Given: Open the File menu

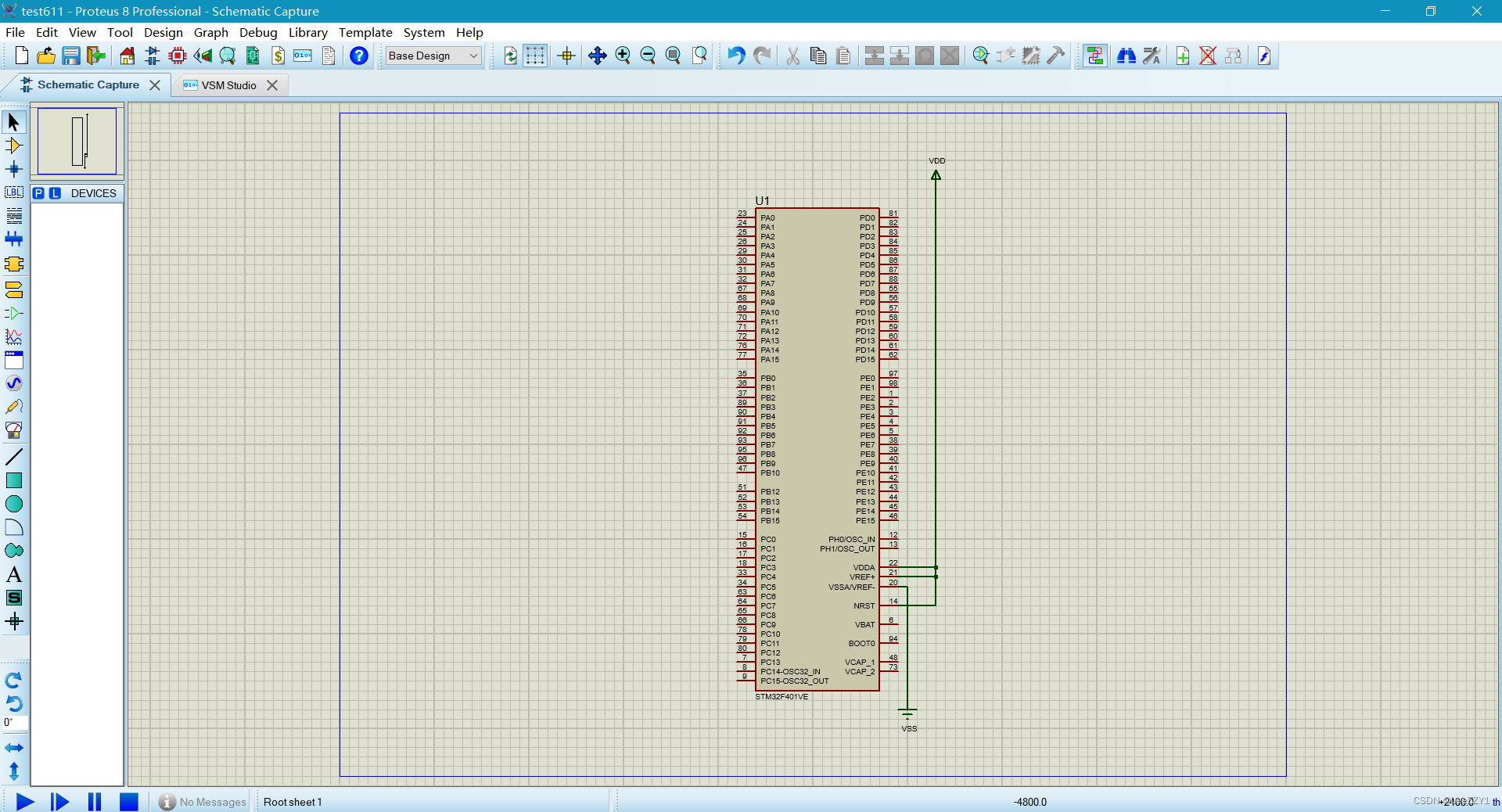Looking at the screenshot, I should click(15, 32).
